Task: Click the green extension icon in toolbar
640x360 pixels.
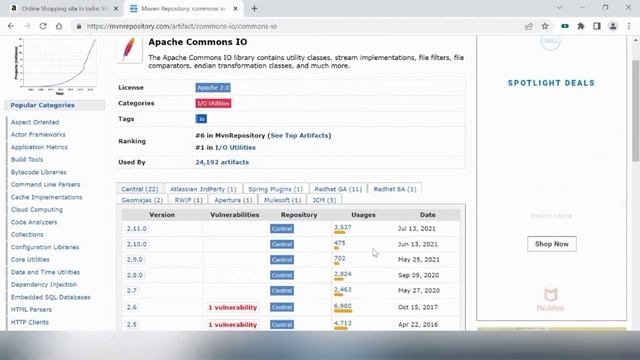Action: [565, 26]
